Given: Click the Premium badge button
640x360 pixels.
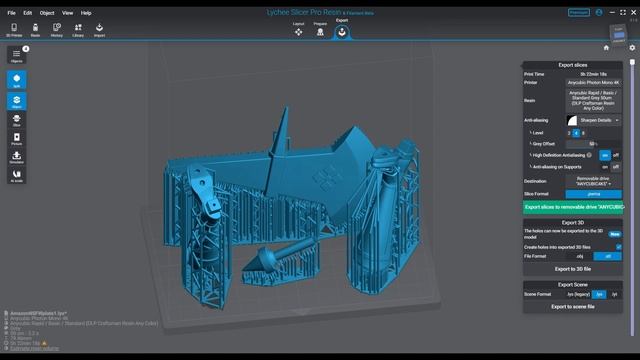Looking at the screenshot, I should coord(579,13).
